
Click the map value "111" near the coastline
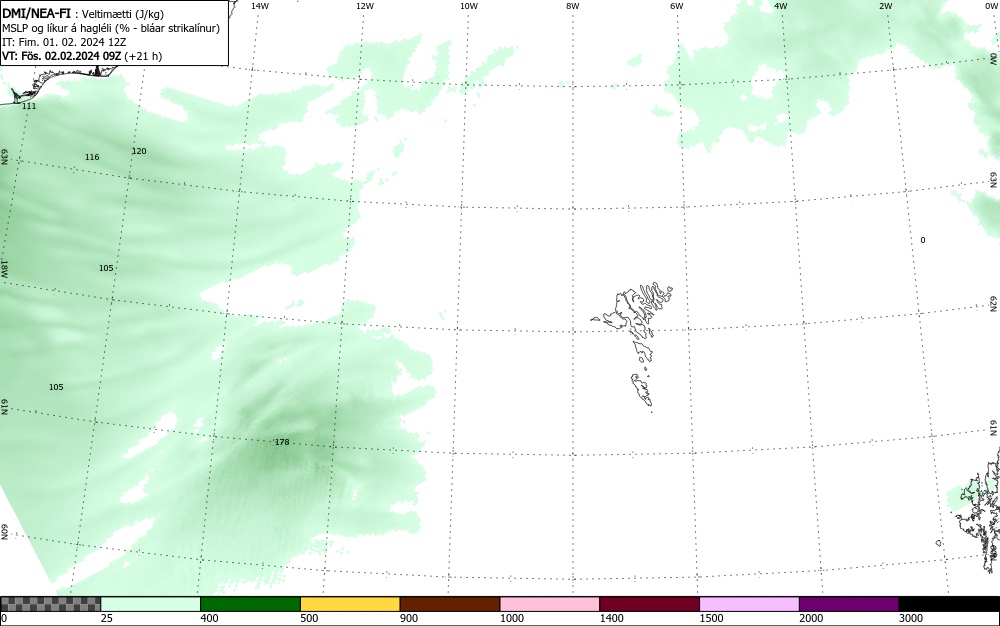coord(29,106)
